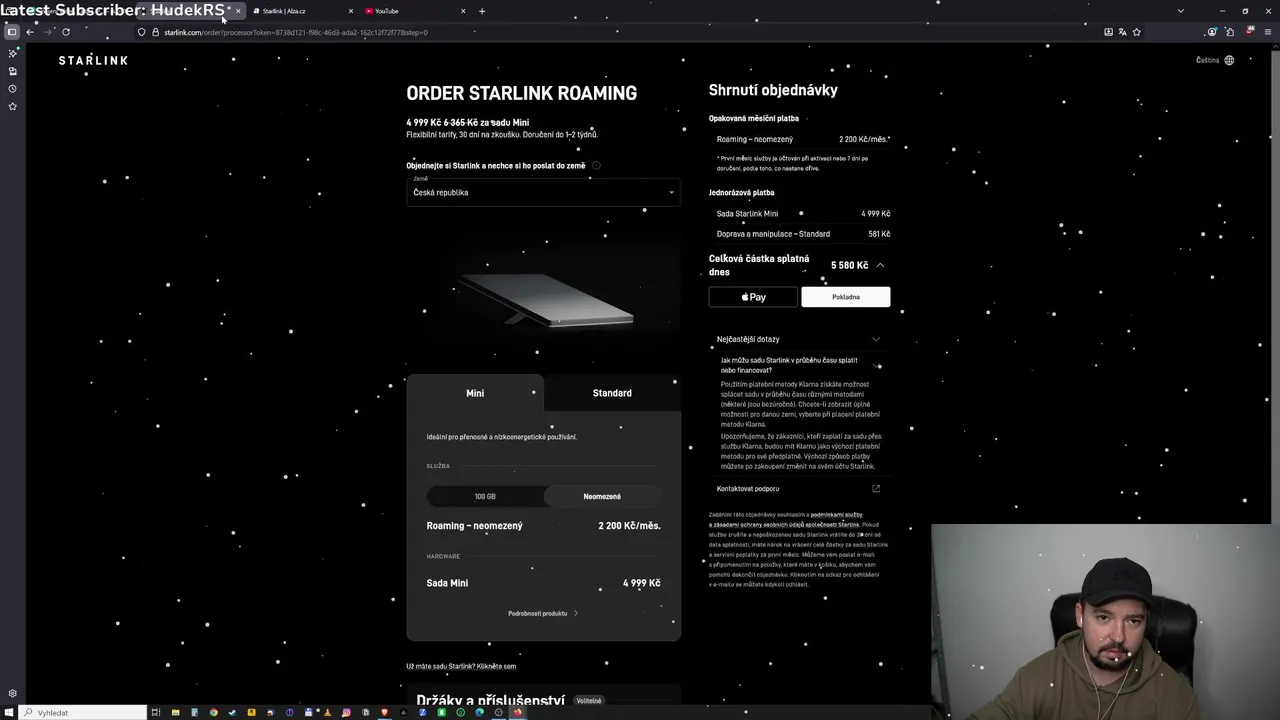Open the browser hamburger menu
This screenshot has width=1280, height=720.
coord(1266,32)
